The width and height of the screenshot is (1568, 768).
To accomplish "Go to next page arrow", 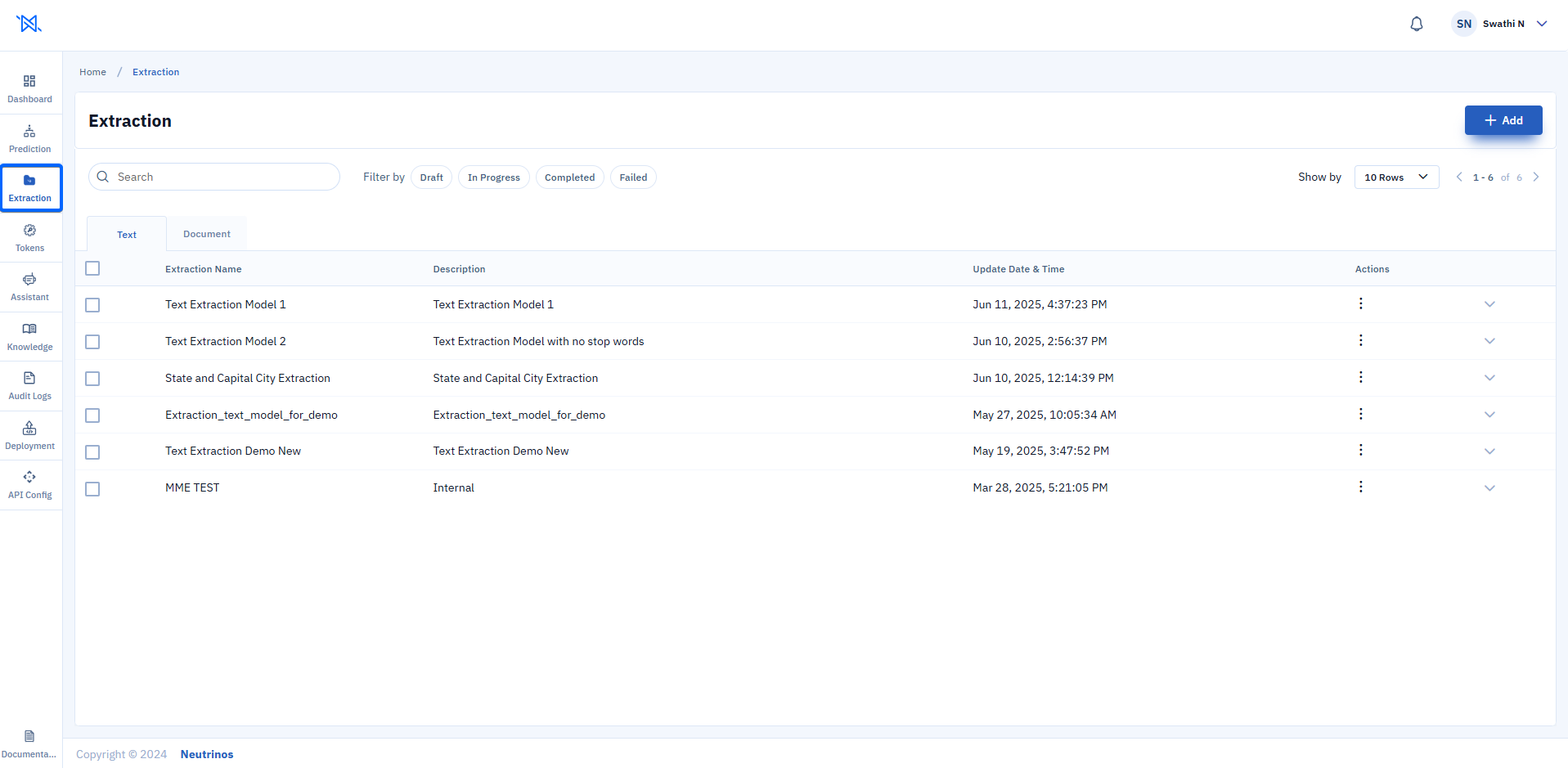I will tap(1536, 177).
